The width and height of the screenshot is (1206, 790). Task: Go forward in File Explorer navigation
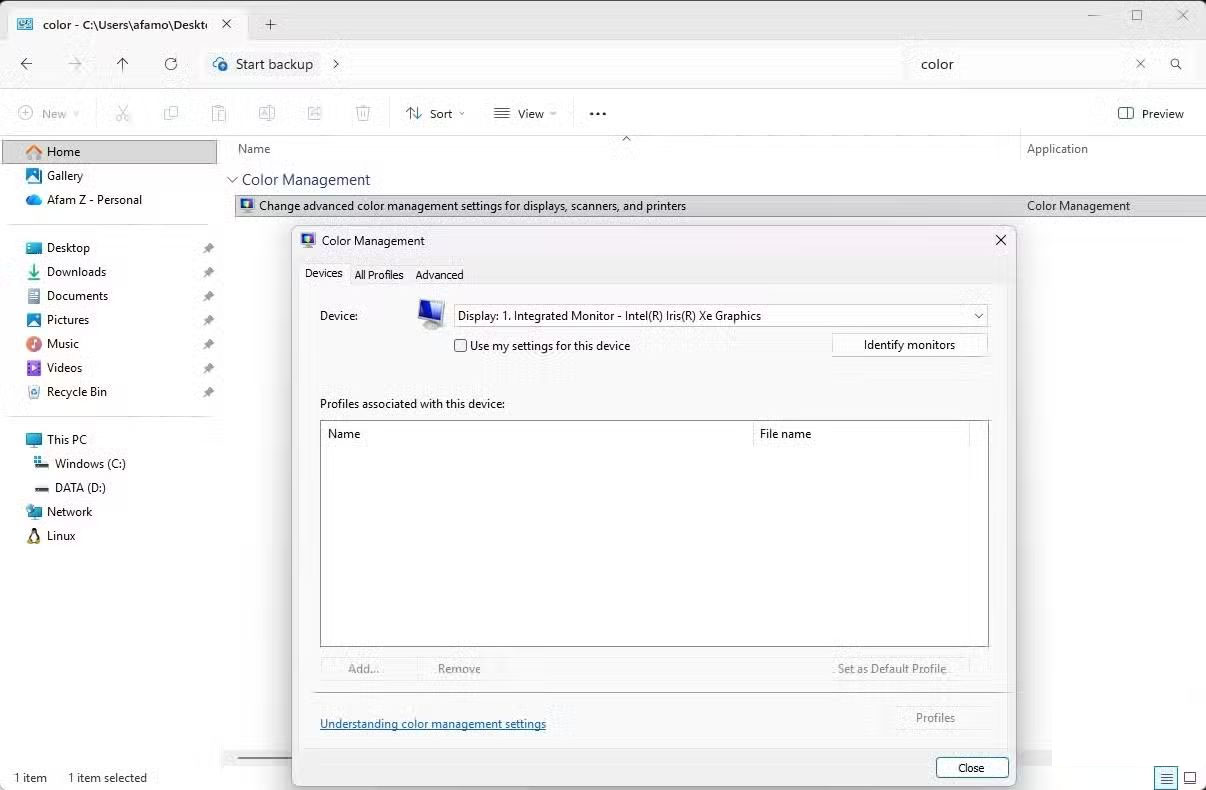click(75, 64)
